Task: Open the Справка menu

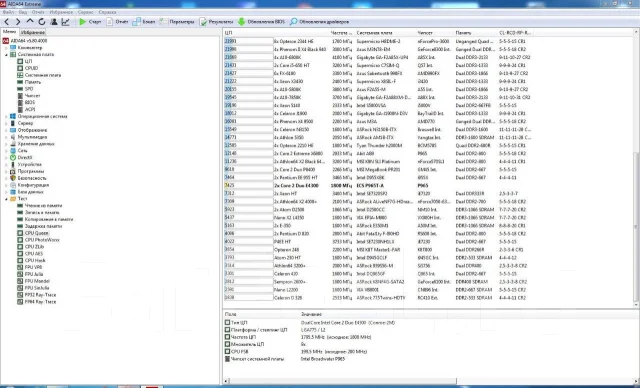Action: (107, 12)
